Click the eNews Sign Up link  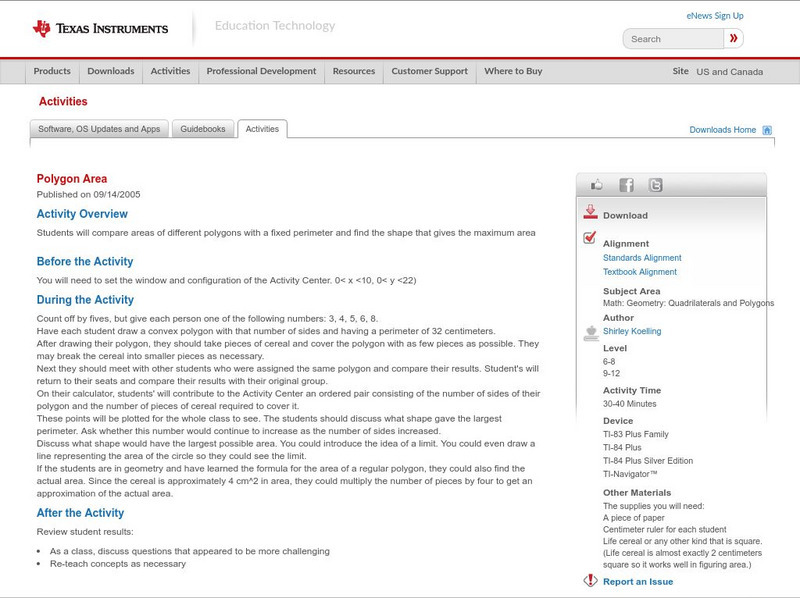715,16
